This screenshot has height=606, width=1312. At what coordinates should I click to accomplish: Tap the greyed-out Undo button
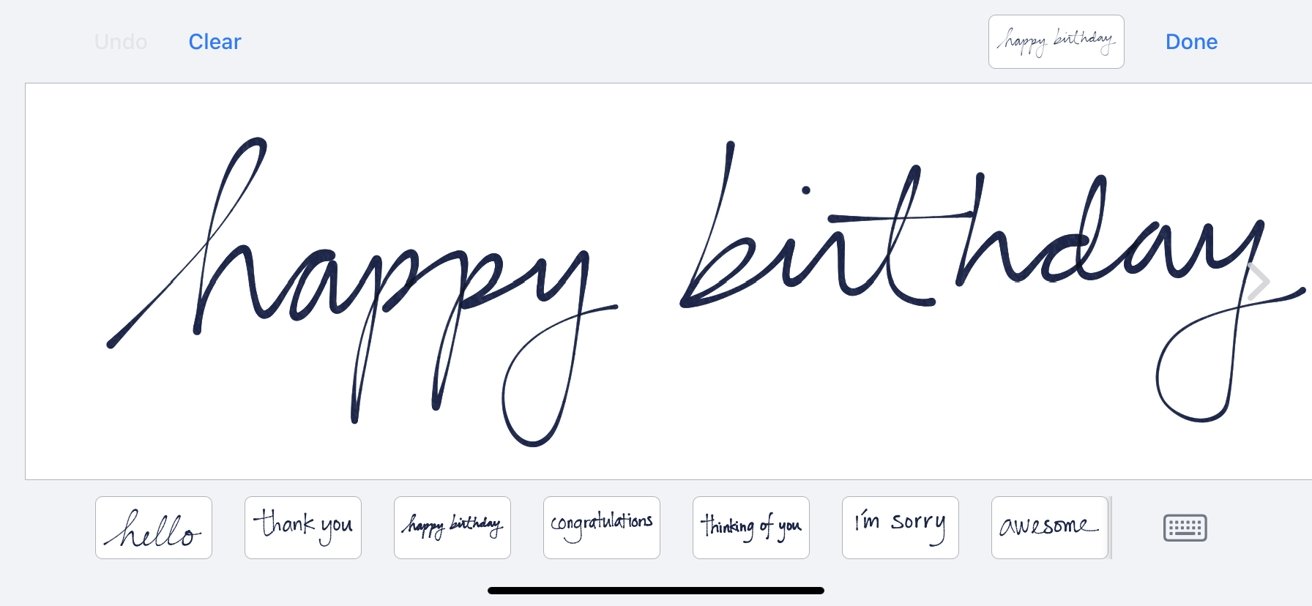pos(120,42)
